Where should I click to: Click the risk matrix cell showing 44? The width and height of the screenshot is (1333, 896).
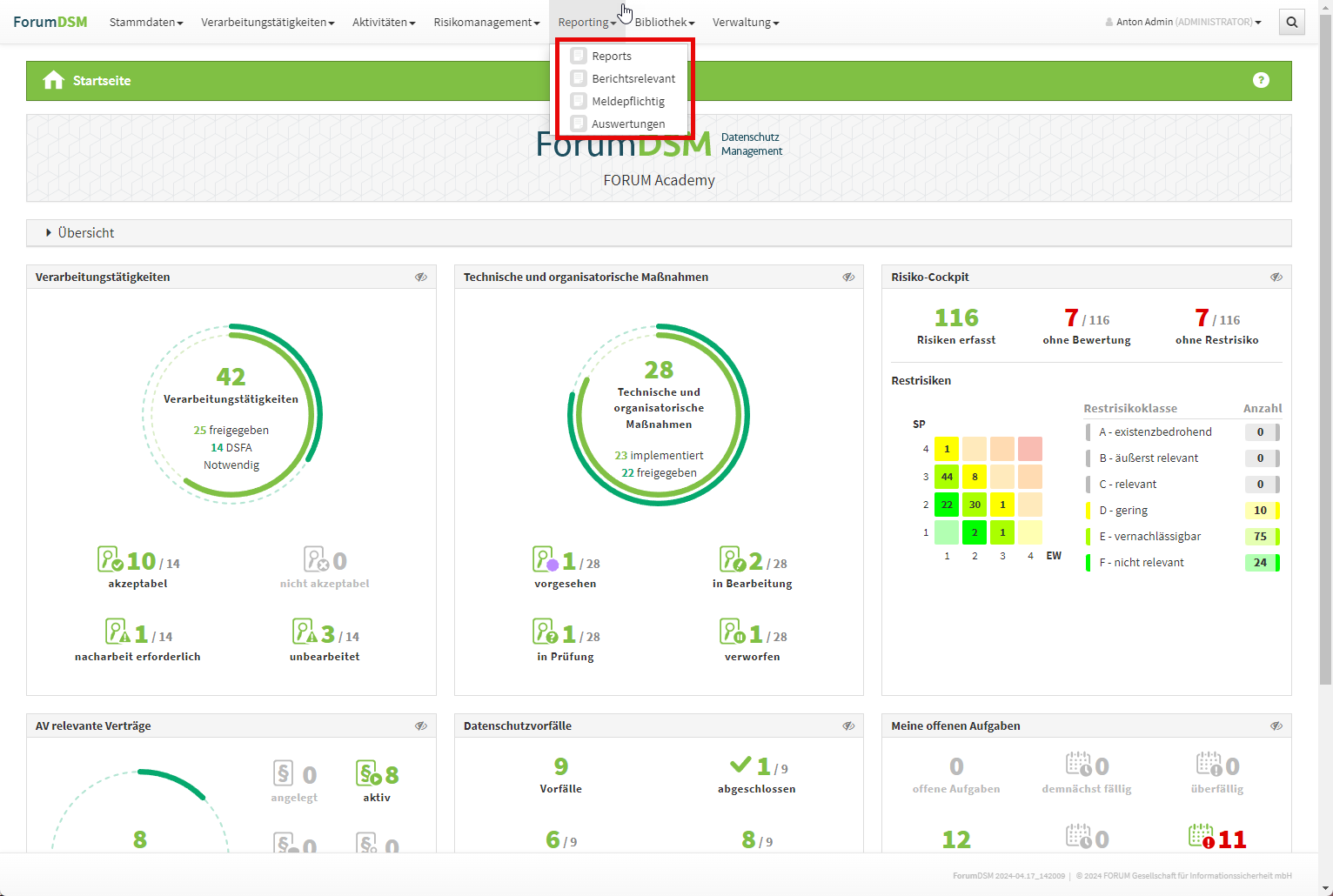point(947,477)
